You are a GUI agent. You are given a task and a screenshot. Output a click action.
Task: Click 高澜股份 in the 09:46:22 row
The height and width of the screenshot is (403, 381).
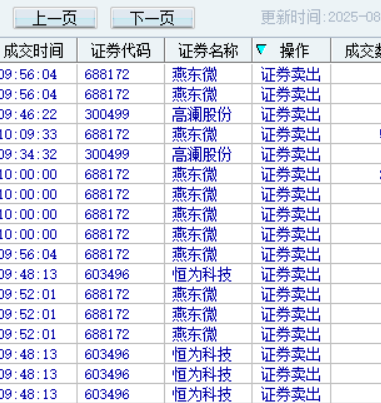click(202, 114)
